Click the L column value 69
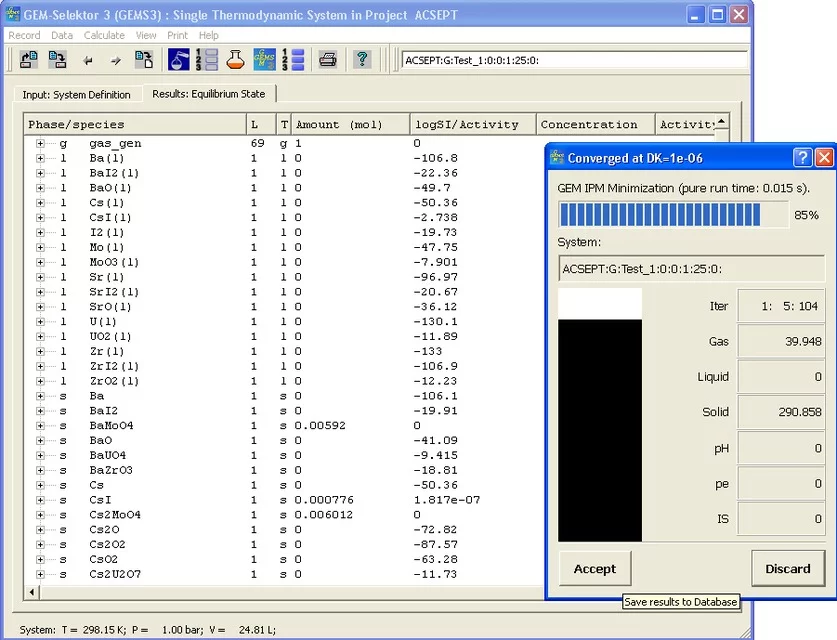Screen dimensions: 837x640 pyautogui.click(x=257, y=143)
